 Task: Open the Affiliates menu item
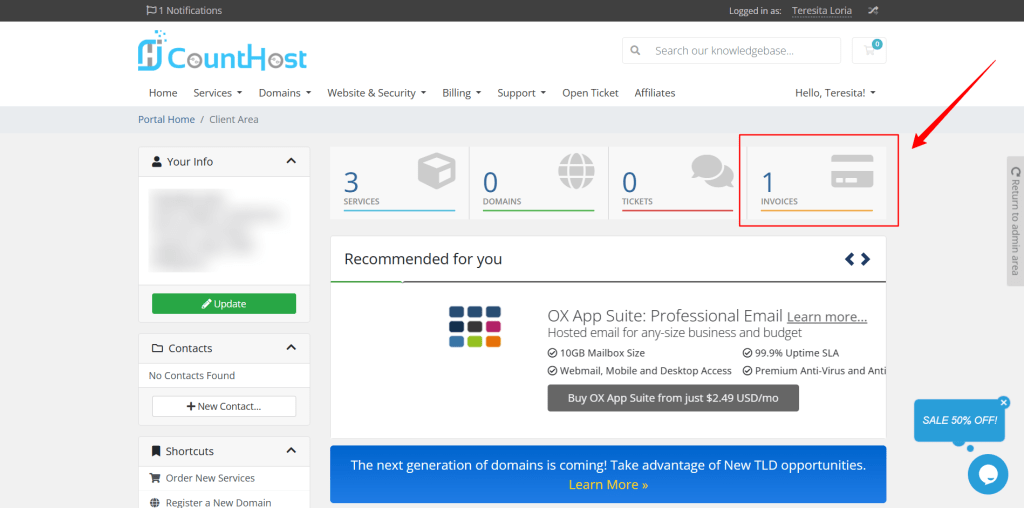coord(654,93)
